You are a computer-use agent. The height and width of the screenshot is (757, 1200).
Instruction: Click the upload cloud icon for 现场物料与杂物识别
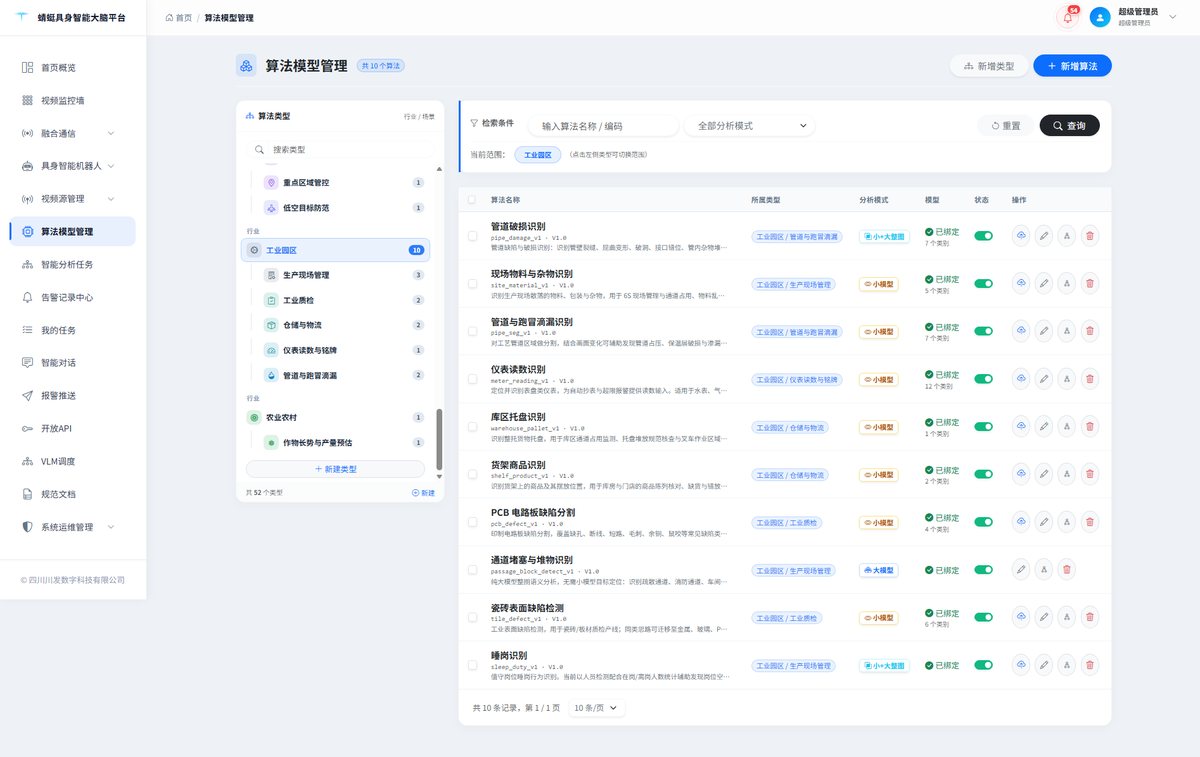click(1021, 284)
